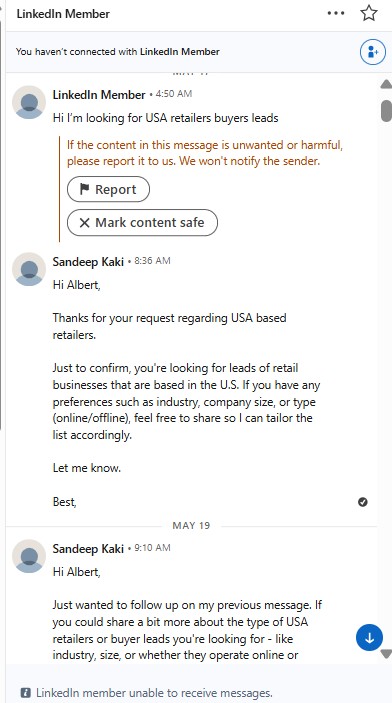Click the flag icon in Report button

click(84, 189)
